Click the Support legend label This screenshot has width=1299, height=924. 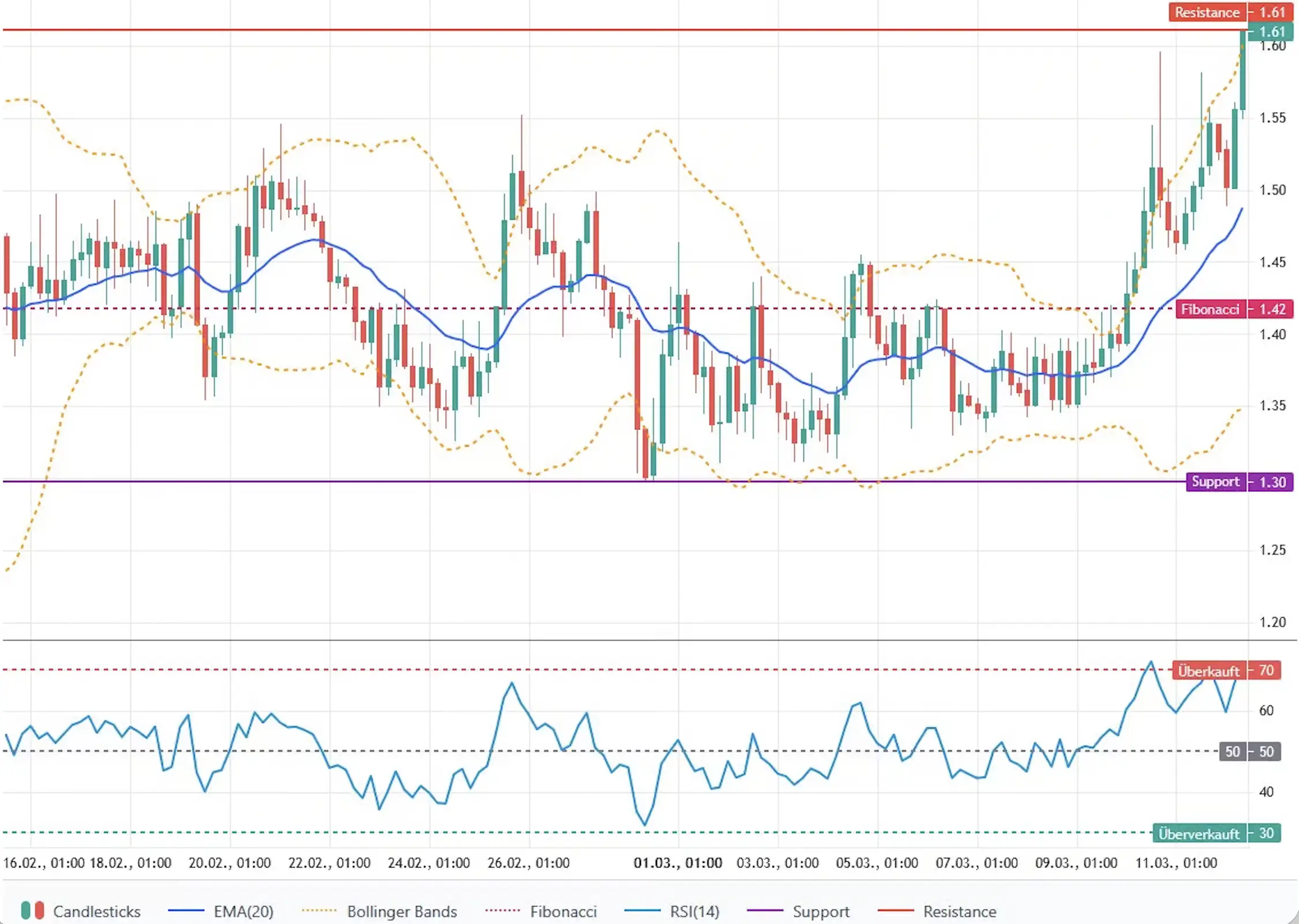point(821,911)
